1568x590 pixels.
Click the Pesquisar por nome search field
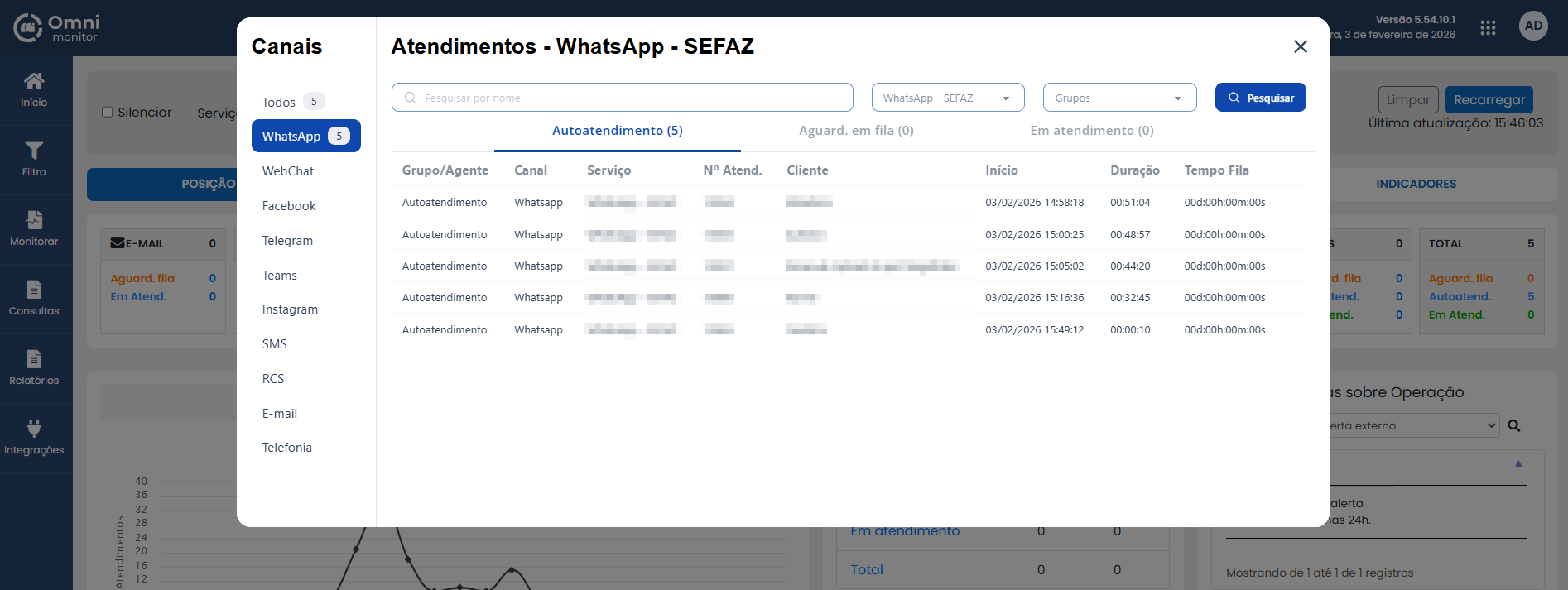[x=622, y=98]
